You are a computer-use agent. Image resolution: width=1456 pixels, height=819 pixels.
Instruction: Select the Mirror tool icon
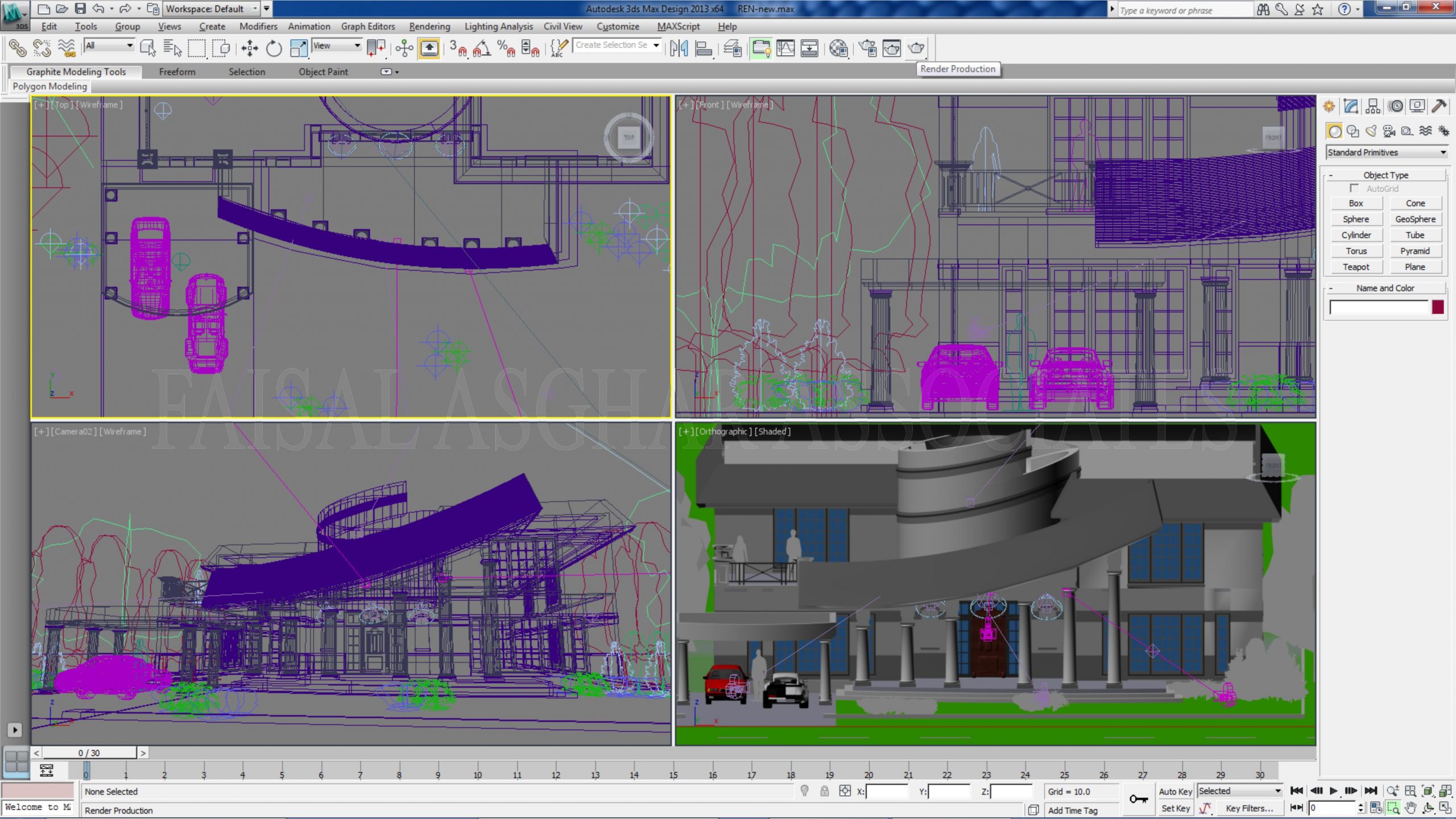click(679, 48)
